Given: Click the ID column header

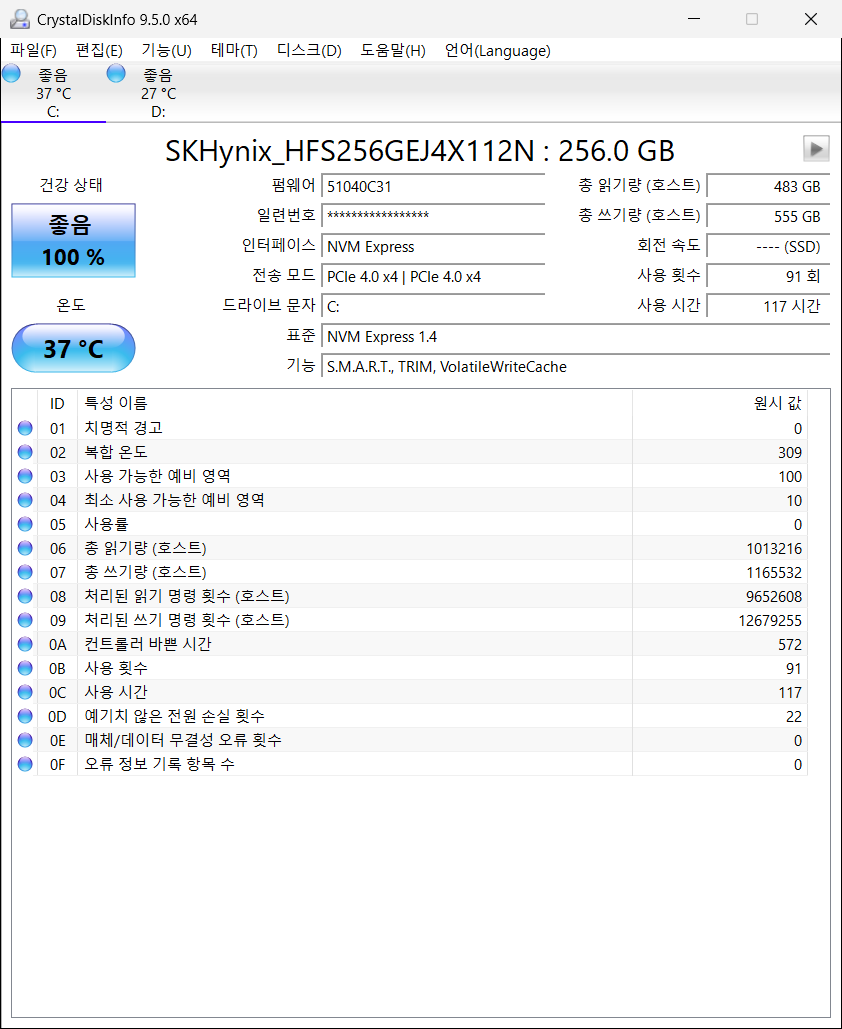Looking at the screenshot, I should (x=58, y=403).
